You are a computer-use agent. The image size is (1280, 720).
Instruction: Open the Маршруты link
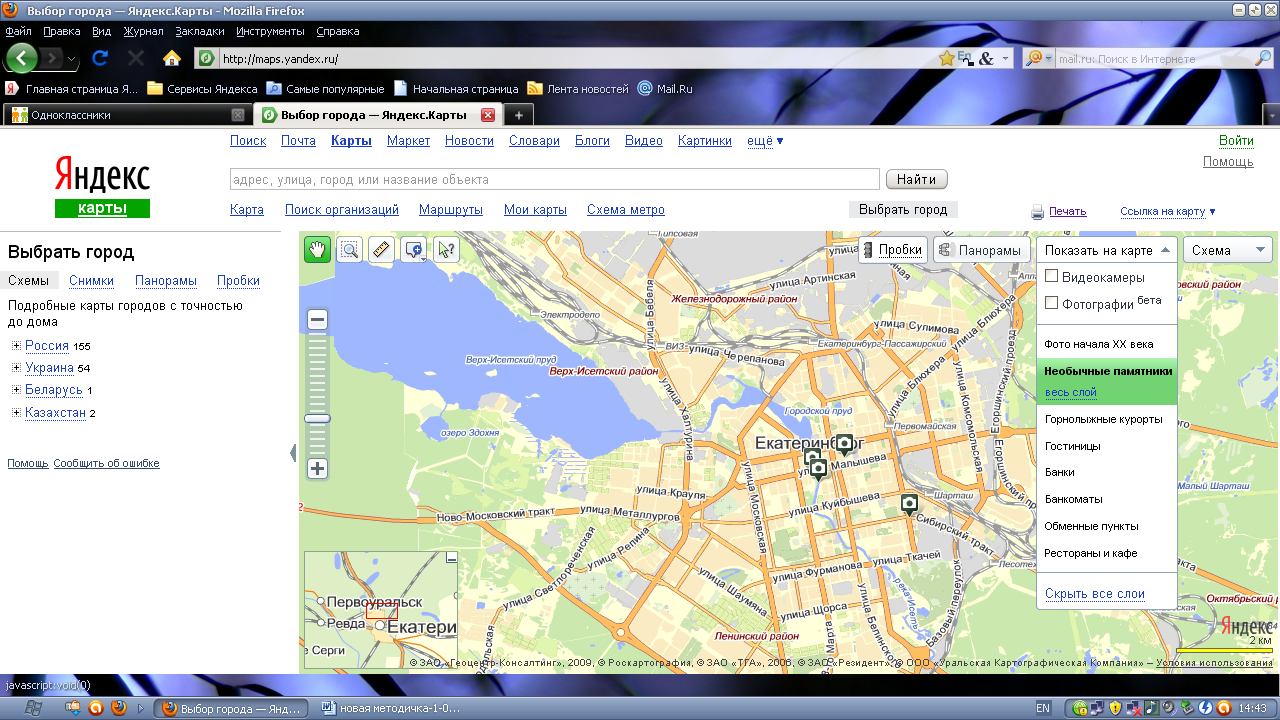point(451,210)
